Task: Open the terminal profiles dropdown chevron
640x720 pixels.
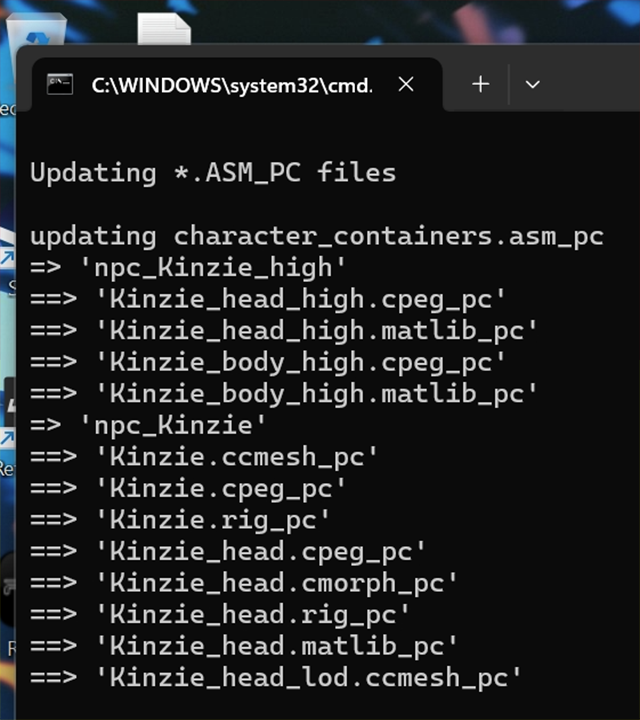Action: 533,84
